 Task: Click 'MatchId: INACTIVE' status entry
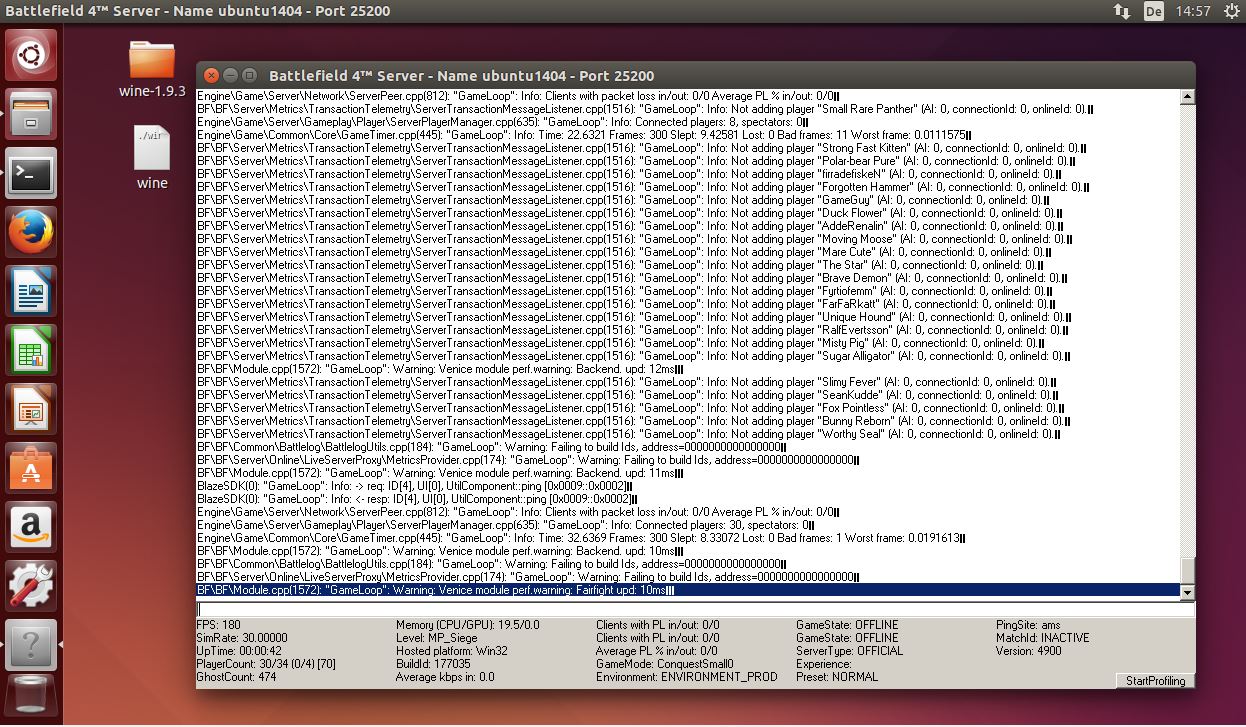pyautogui.click(x=1043, y=638)
